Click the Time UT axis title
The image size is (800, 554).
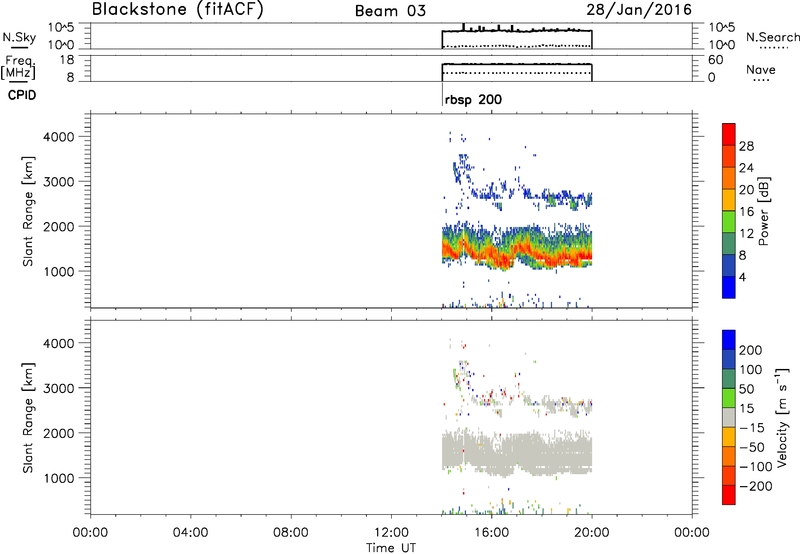(391, 548)
